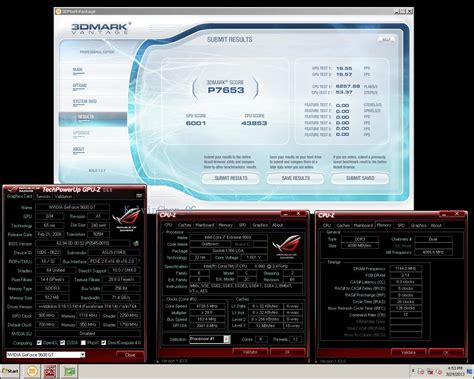474x379 pixels.
Task: Click the Driver Version field in GPU-Z
Action: [x=88, y=307]
